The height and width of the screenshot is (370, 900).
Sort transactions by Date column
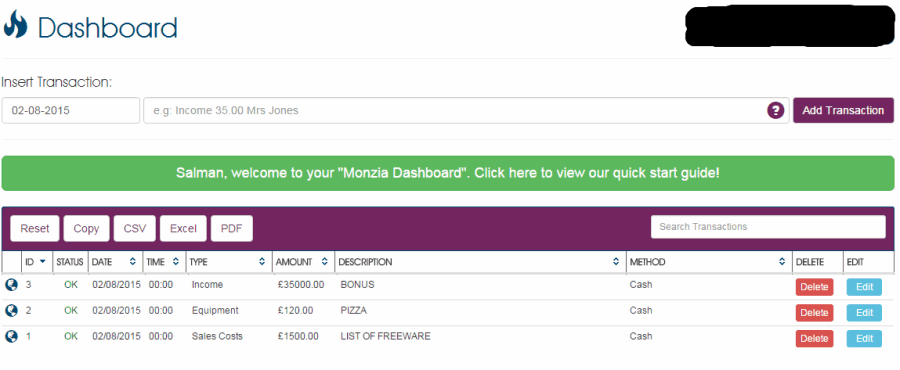coord(115,262)
